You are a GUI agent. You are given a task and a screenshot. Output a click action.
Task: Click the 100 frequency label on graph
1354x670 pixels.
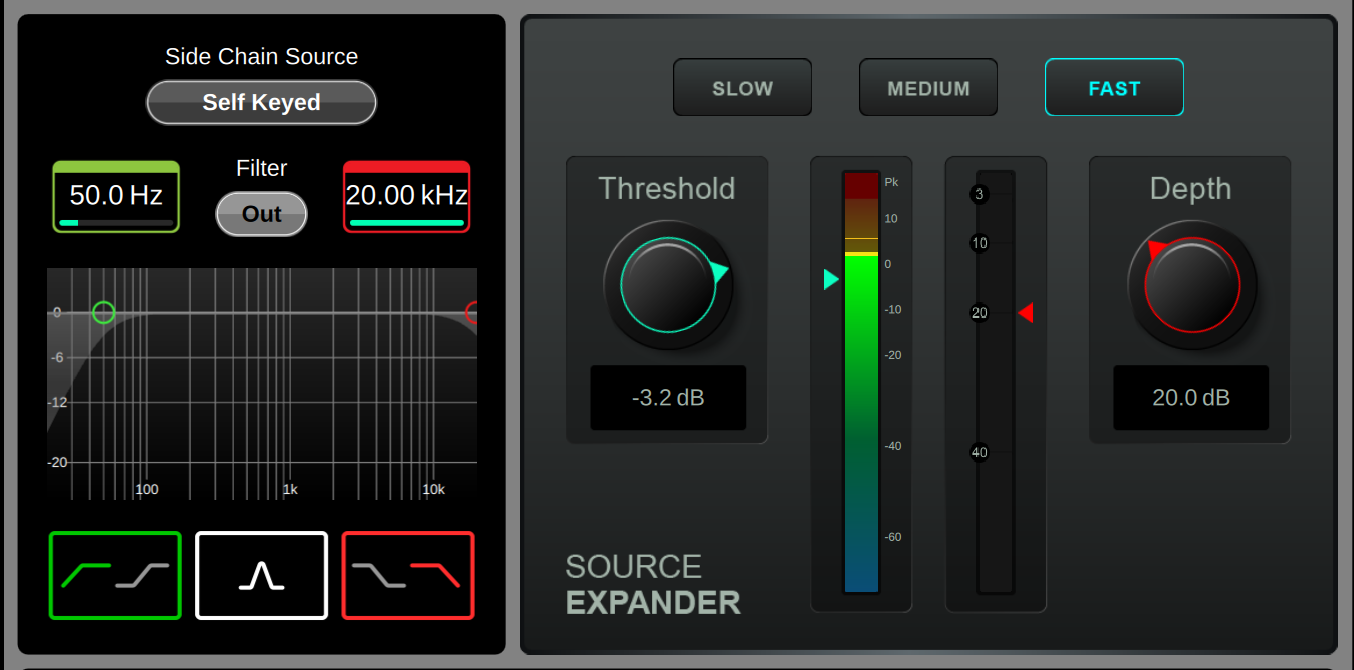point(147,490)
